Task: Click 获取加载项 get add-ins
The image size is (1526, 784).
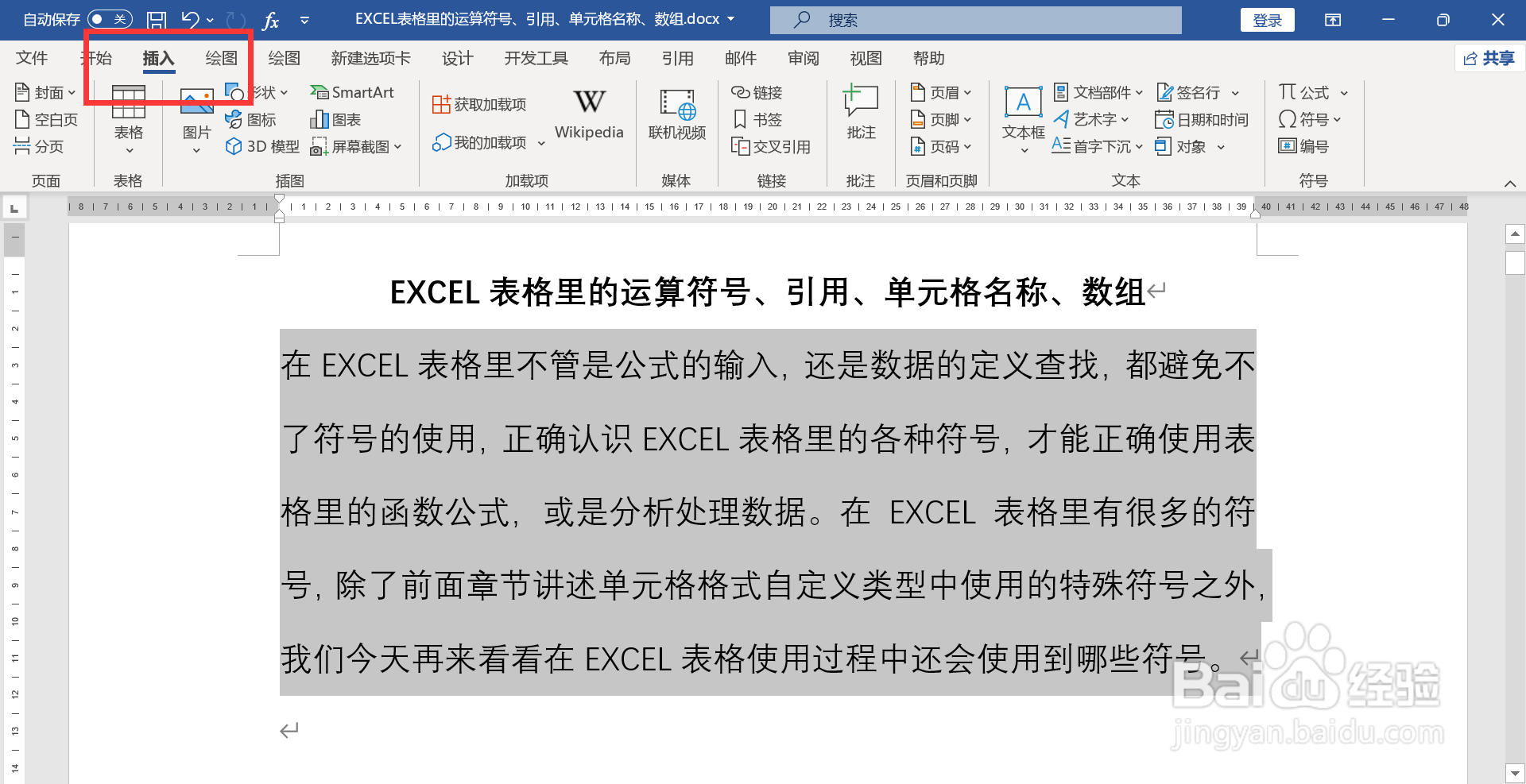Action: [x=479, y=104]
